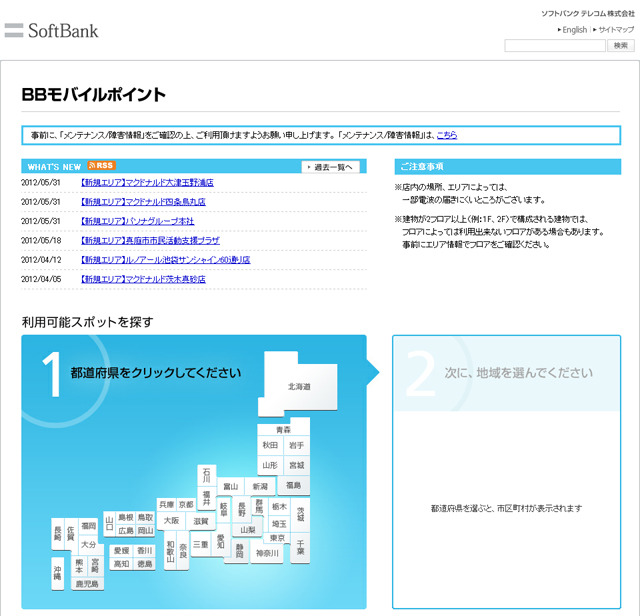Select 広島 prefecture tile
This screenshot has width=640, height=616.
[x=126, y=530]
